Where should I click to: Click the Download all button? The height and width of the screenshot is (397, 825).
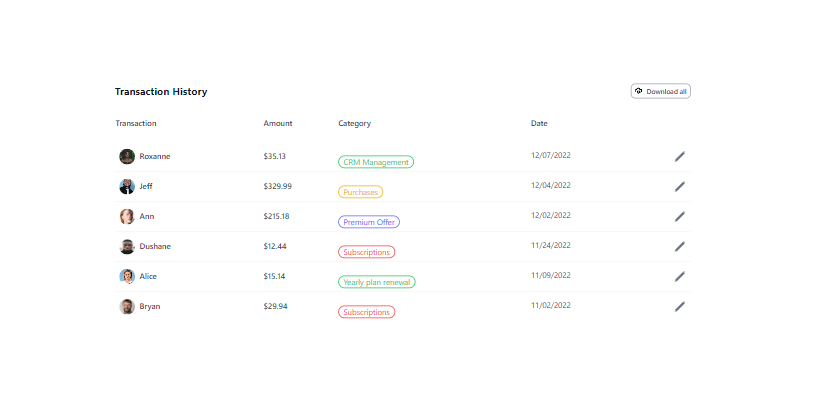[x=660, y=91]
